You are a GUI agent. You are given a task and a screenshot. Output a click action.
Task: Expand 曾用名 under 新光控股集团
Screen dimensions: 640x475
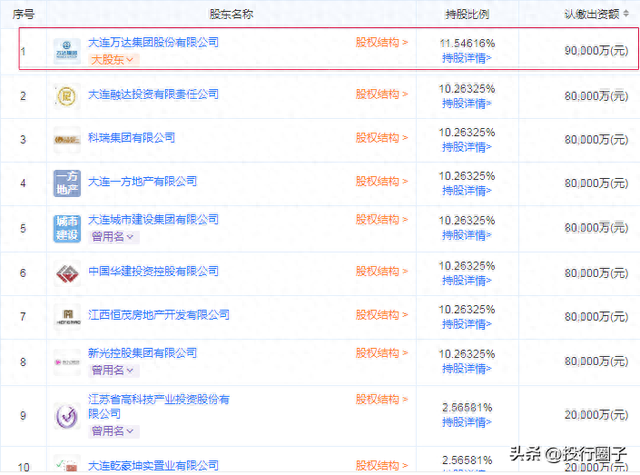pyautogui.click(x=113, y=370)
